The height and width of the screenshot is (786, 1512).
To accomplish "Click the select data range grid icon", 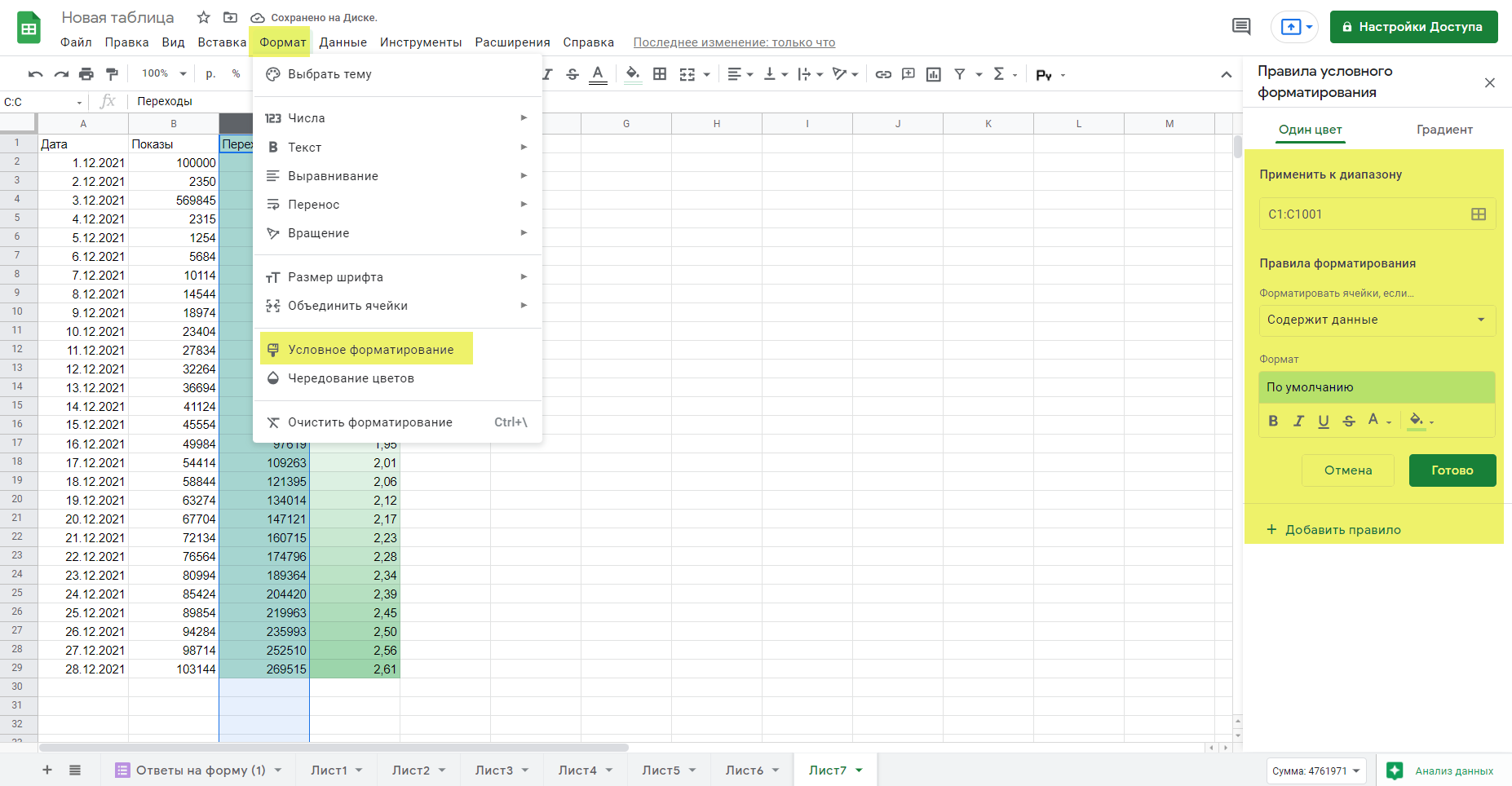I will tap(1479, 214).
